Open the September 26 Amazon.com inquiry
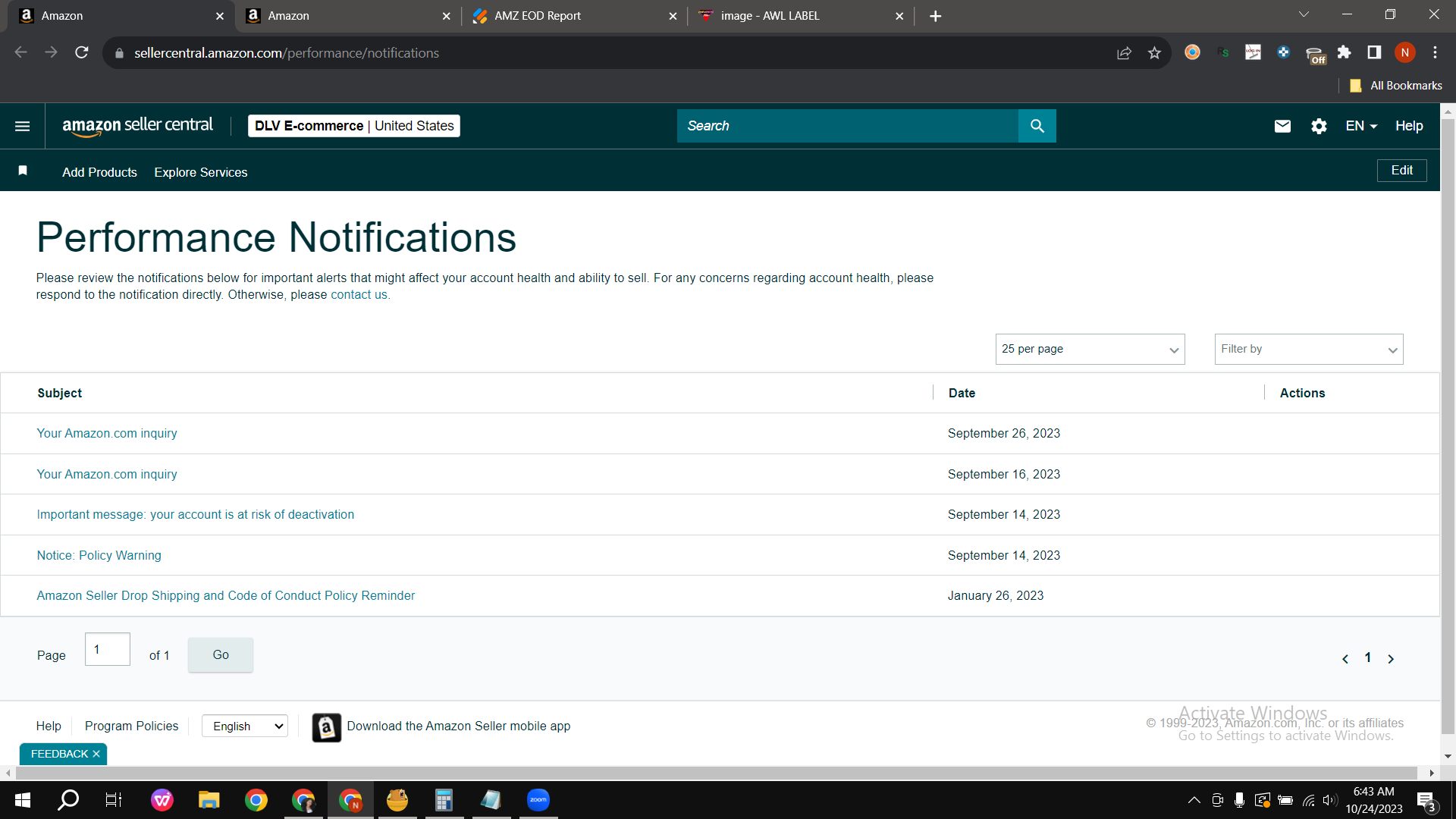1456x819 pixels. (107, 433)
